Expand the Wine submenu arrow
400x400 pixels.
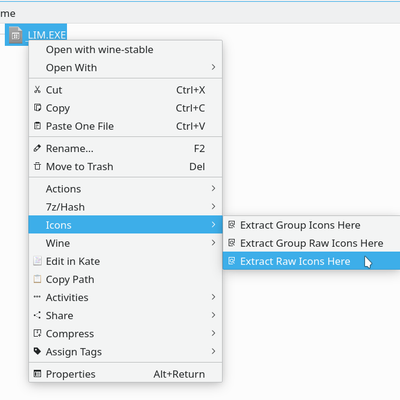pyautogui.click(x=213, y=243)
